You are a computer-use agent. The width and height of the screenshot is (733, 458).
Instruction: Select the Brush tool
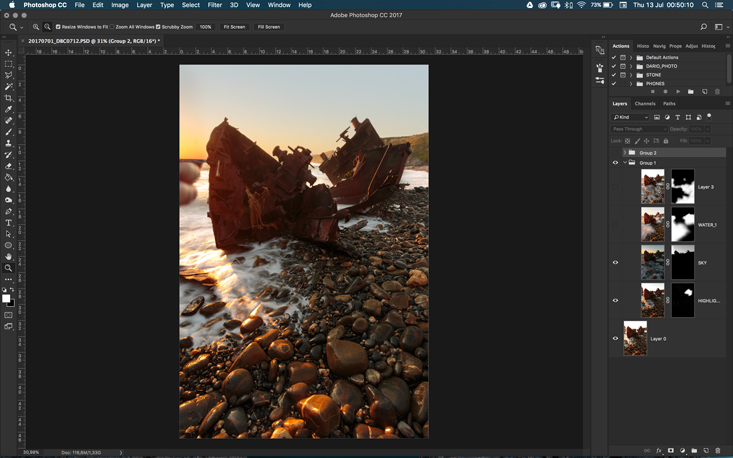point(8,132)
